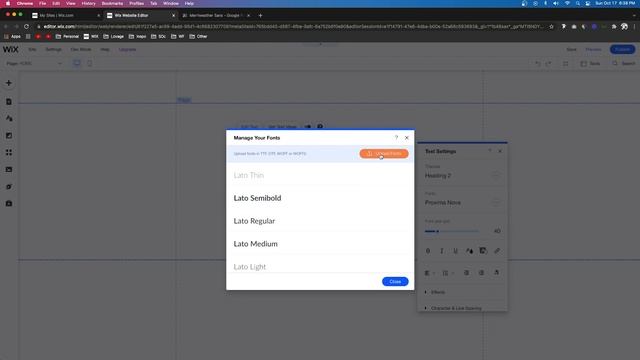Image resolution: width=640 pixels, height=360 pixels.
Task: Open the text highlight color icon
Action: pos(483,251)
